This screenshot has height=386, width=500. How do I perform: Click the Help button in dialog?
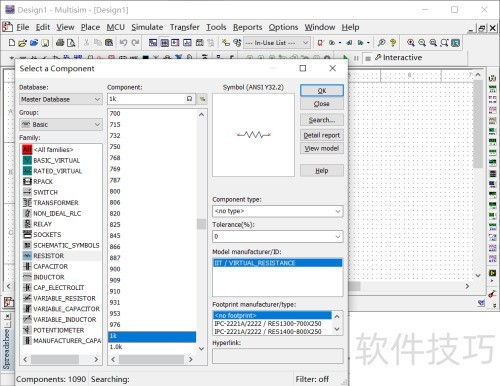[x=322, y=171]
